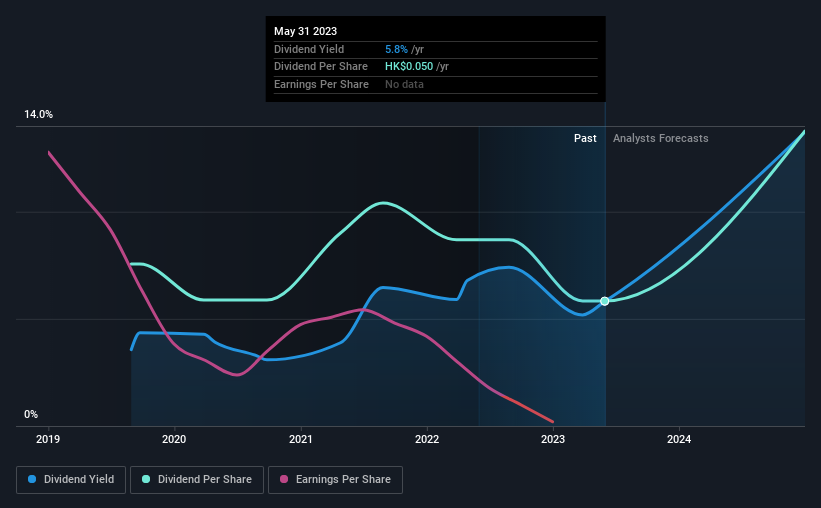Click the Dividend Yield row label in tooltip
821x508 pixels.
309,49
